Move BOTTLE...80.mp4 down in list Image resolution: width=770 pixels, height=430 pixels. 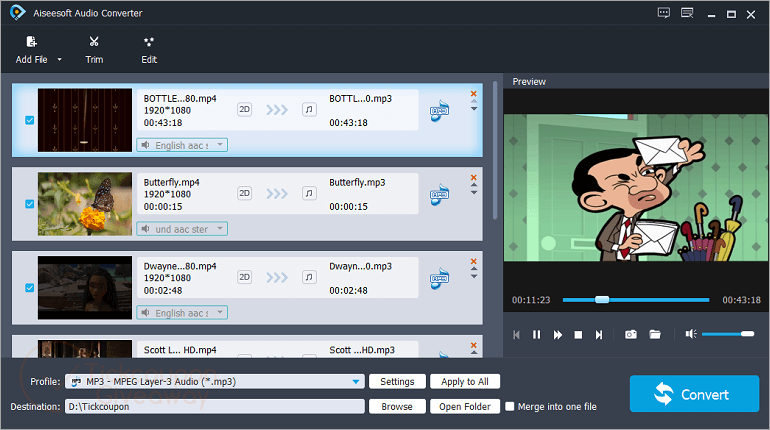pos(474,108)
